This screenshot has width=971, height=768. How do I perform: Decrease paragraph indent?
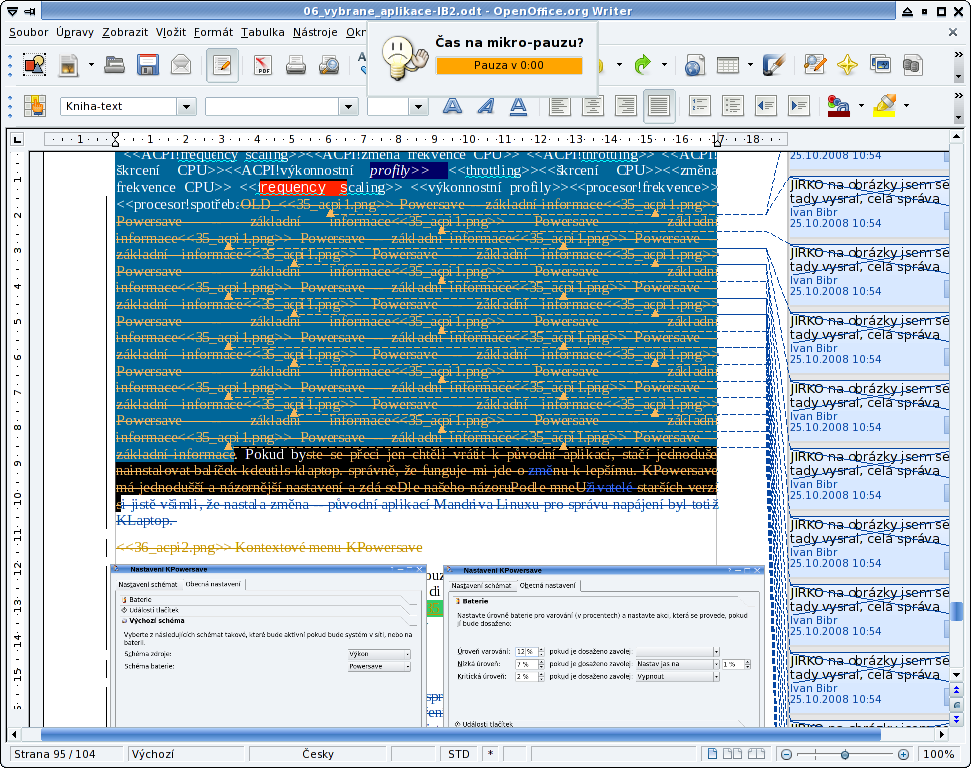click(766, 106)
